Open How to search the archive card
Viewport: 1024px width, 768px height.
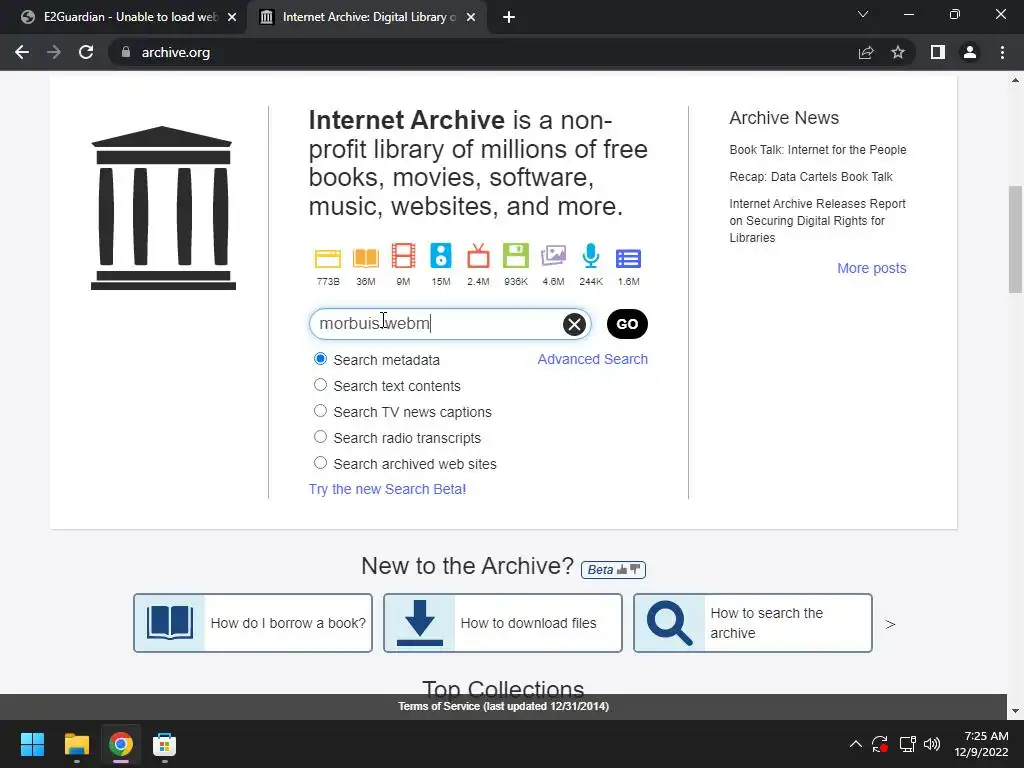pos(752,623)
